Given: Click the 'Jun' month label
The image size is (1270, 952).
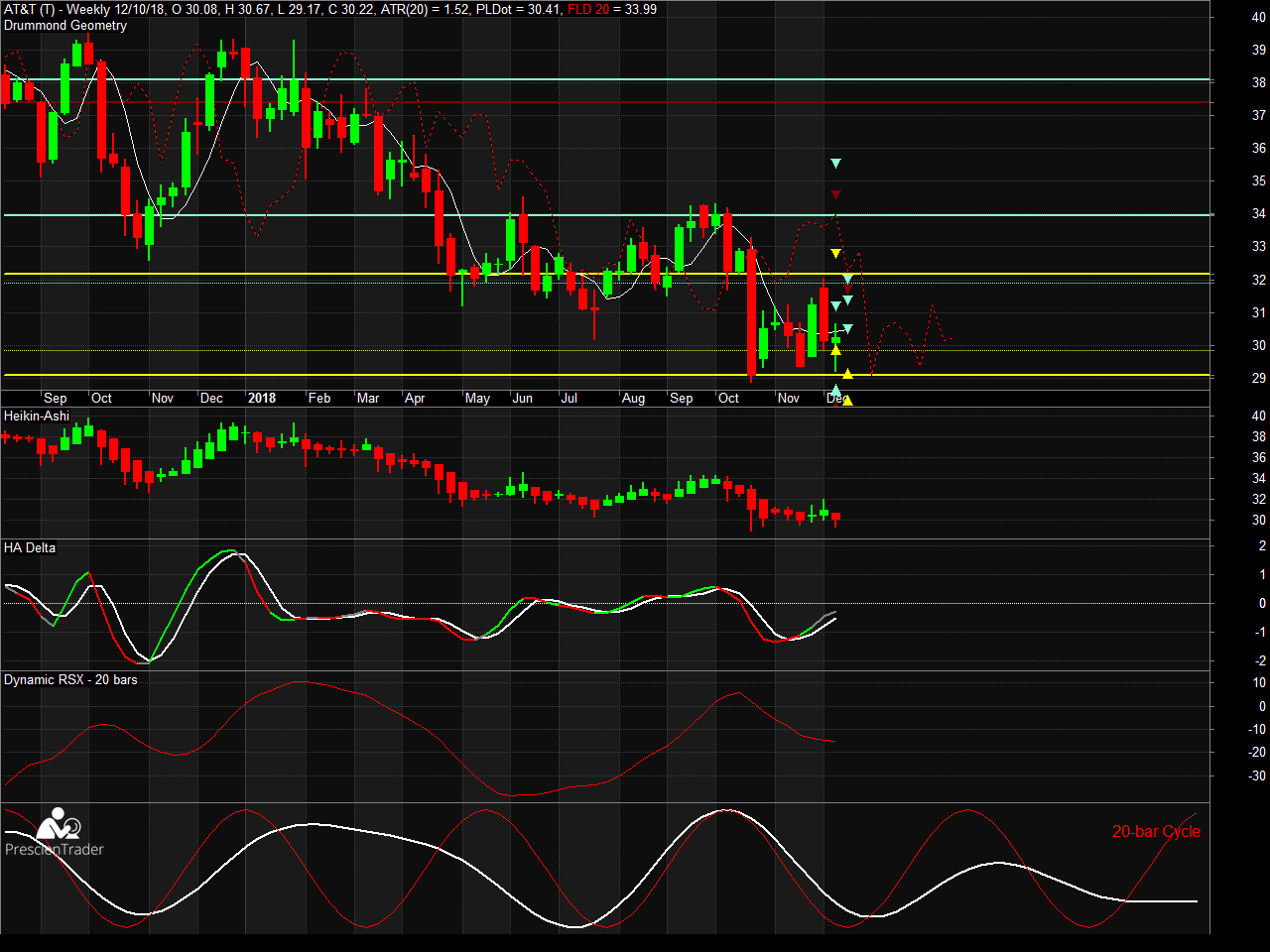Looking at the screenshot, I should click(522, 398).
